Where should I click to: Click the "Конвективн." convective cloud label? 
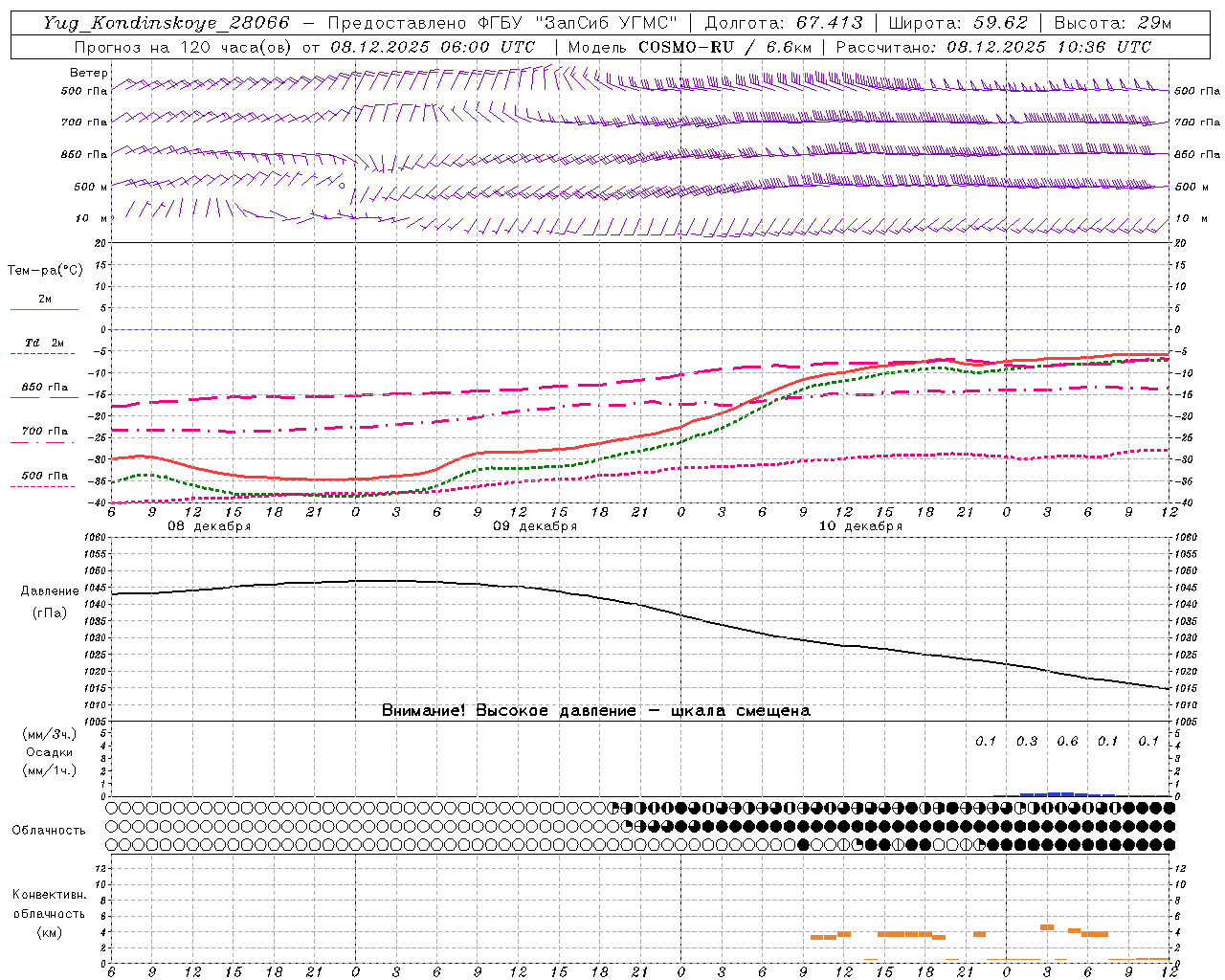coord(49,895)
